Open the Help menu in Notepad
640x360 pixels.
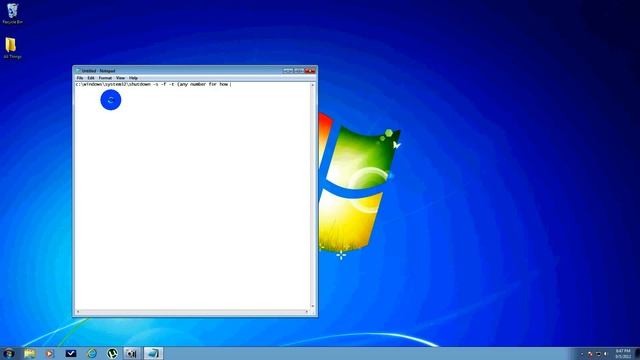[x=133, y=78]
